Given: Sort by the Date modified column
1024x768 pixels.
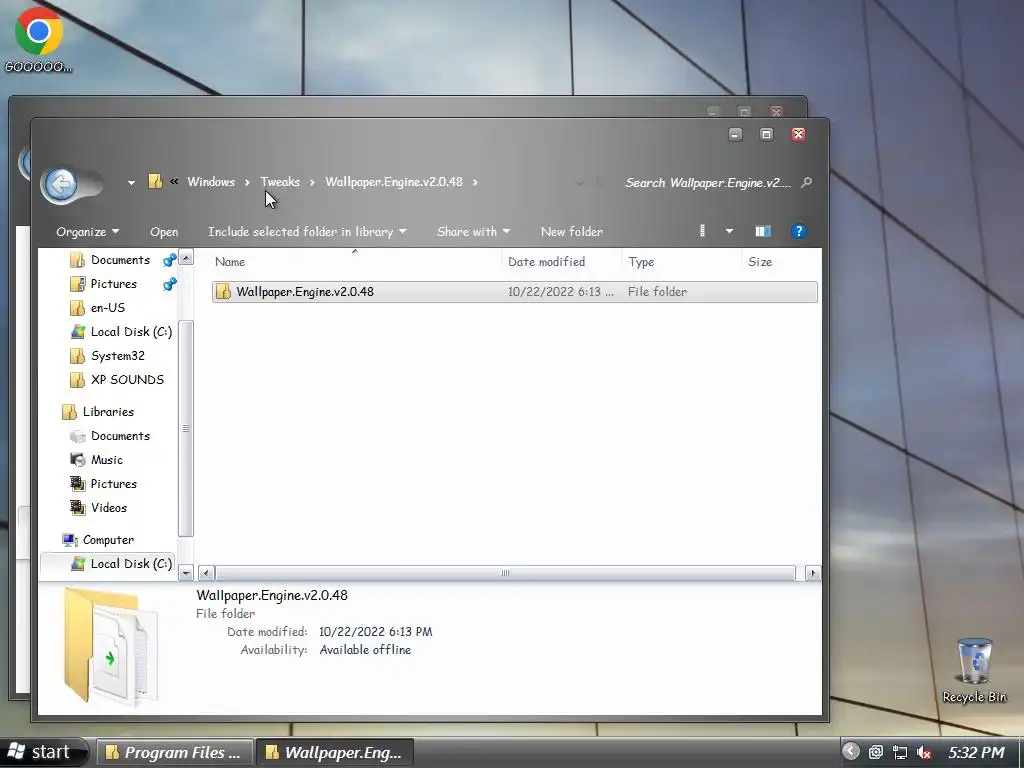Looking at the screenshot, I should pyautogui.click(x=547, y=262).
